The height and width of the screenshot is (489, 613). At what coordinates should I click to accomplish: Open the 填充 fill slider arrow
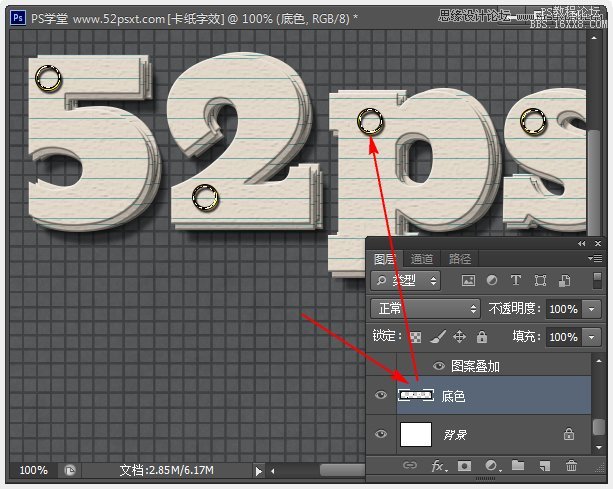(591, 337)
